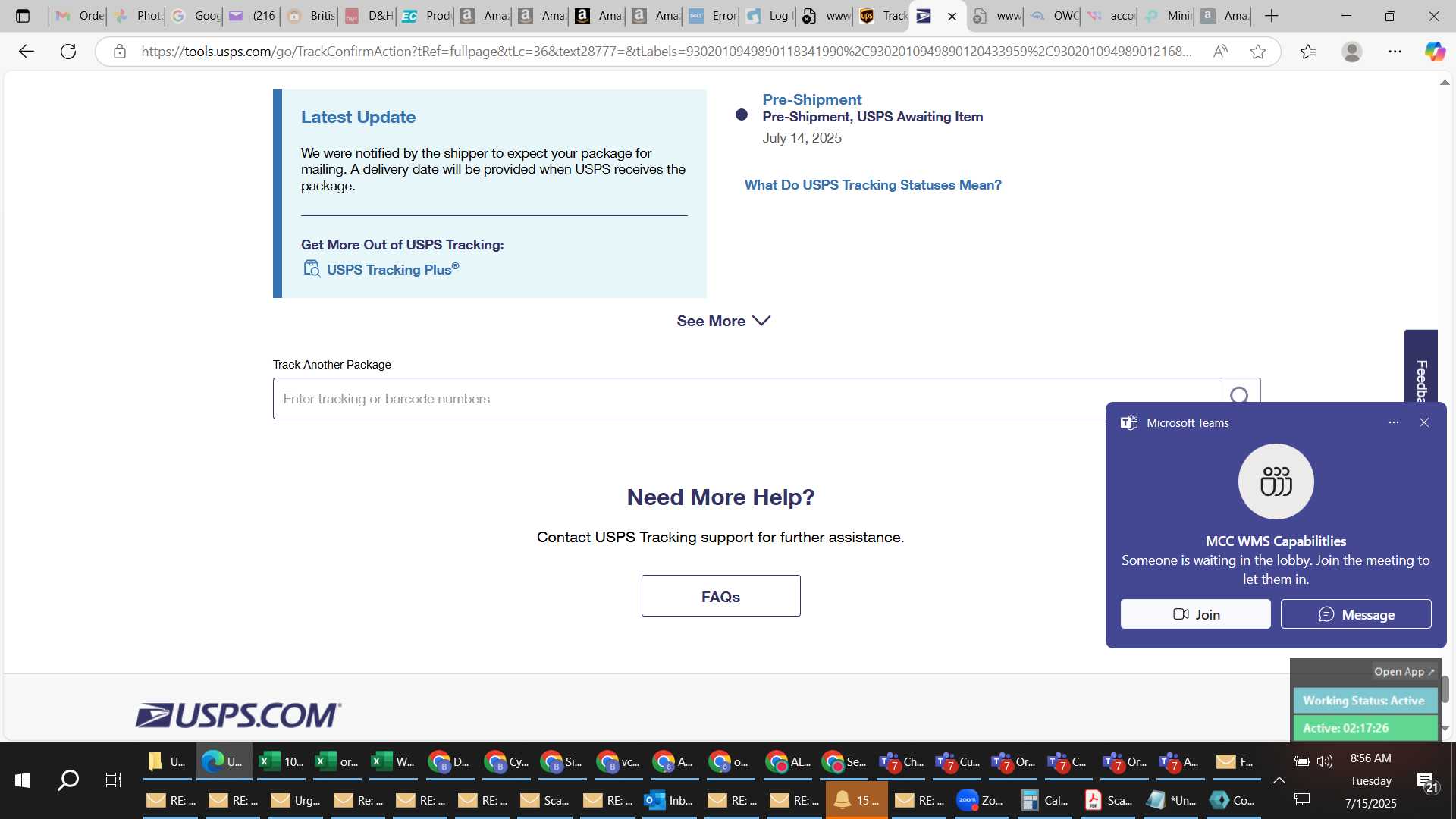The height and width of the screenshot is (819, 1456).
Task: Click the USPS.COM footer logo
Action: pos(238,714)
